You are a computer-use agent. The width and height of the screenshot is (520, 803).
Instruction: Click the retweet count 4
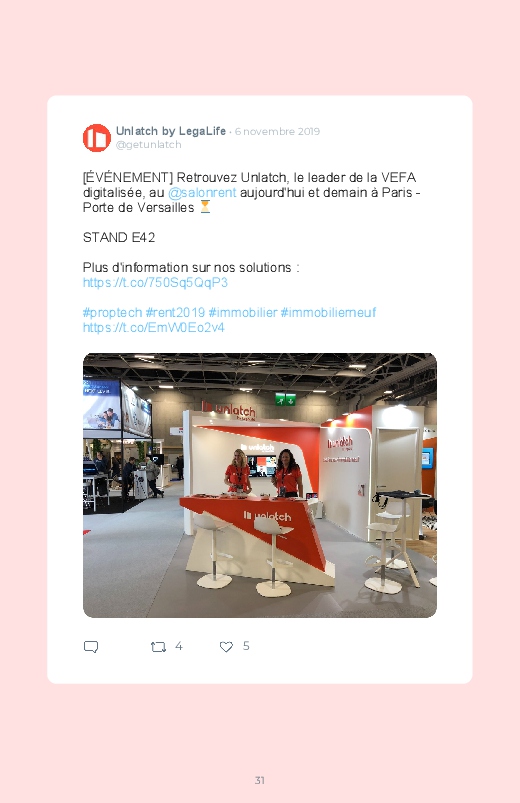[178, 646]
